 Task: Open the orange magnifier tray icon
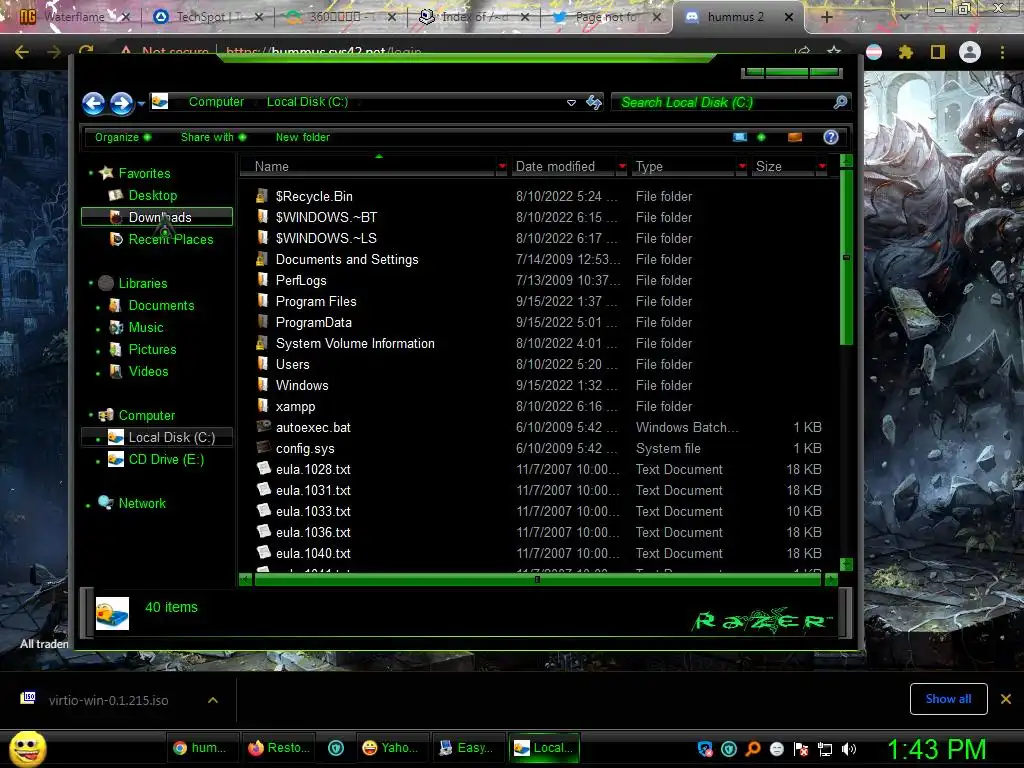click(753, 748)
